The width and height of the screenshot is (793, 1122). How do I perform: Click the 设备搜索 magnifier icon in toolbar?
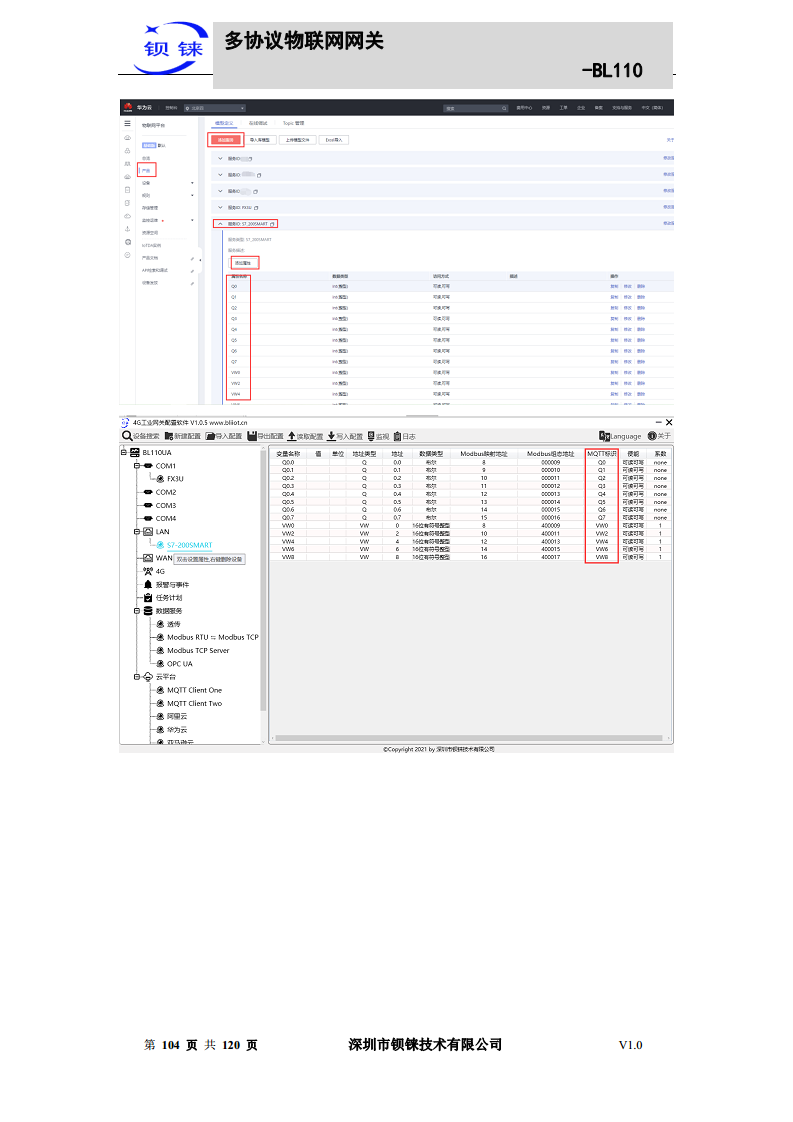click(x=127, y=436)
